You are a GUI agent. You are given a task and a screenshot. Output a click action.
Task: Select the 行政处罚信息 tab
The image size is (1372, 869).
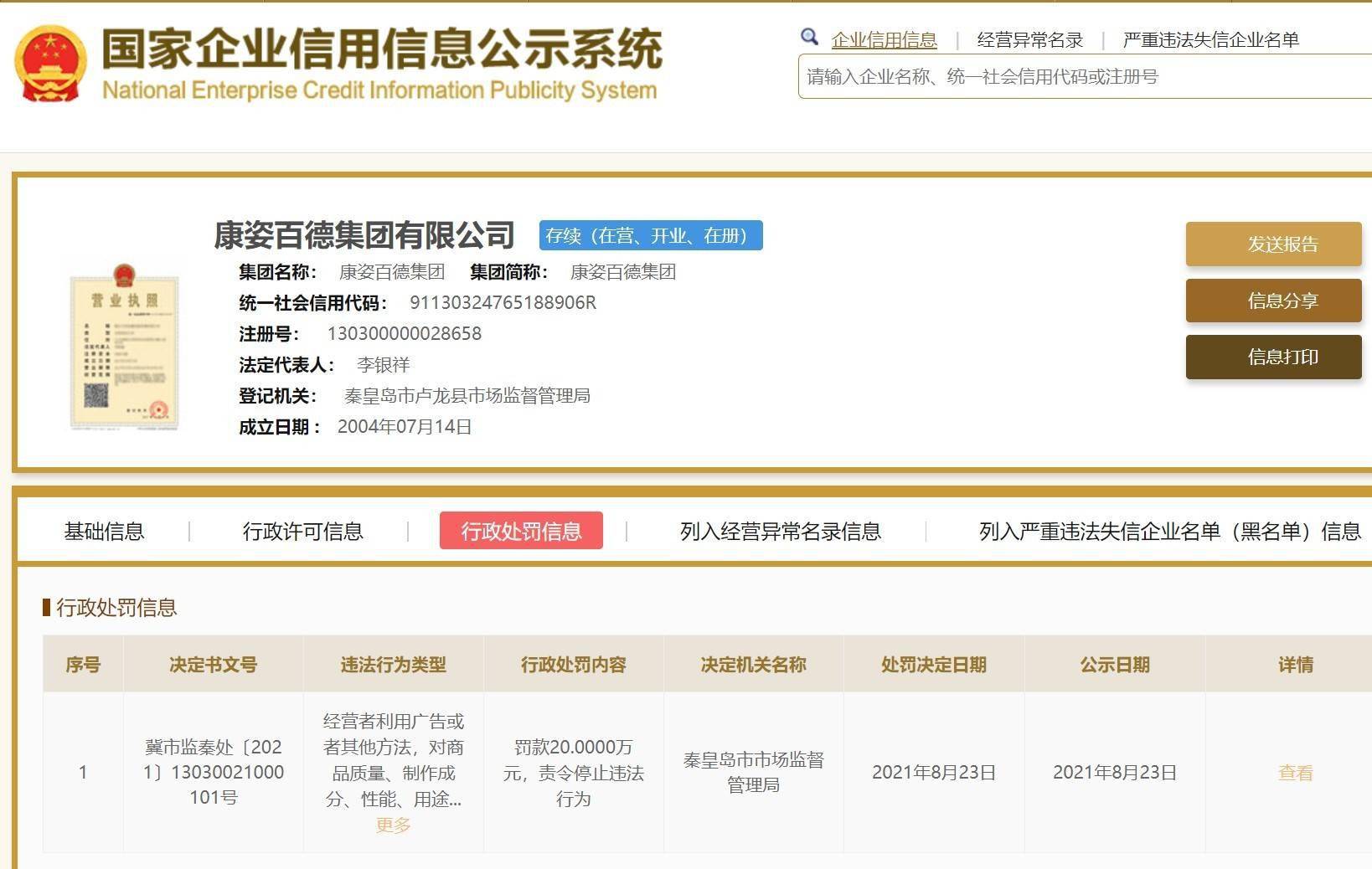521,531
